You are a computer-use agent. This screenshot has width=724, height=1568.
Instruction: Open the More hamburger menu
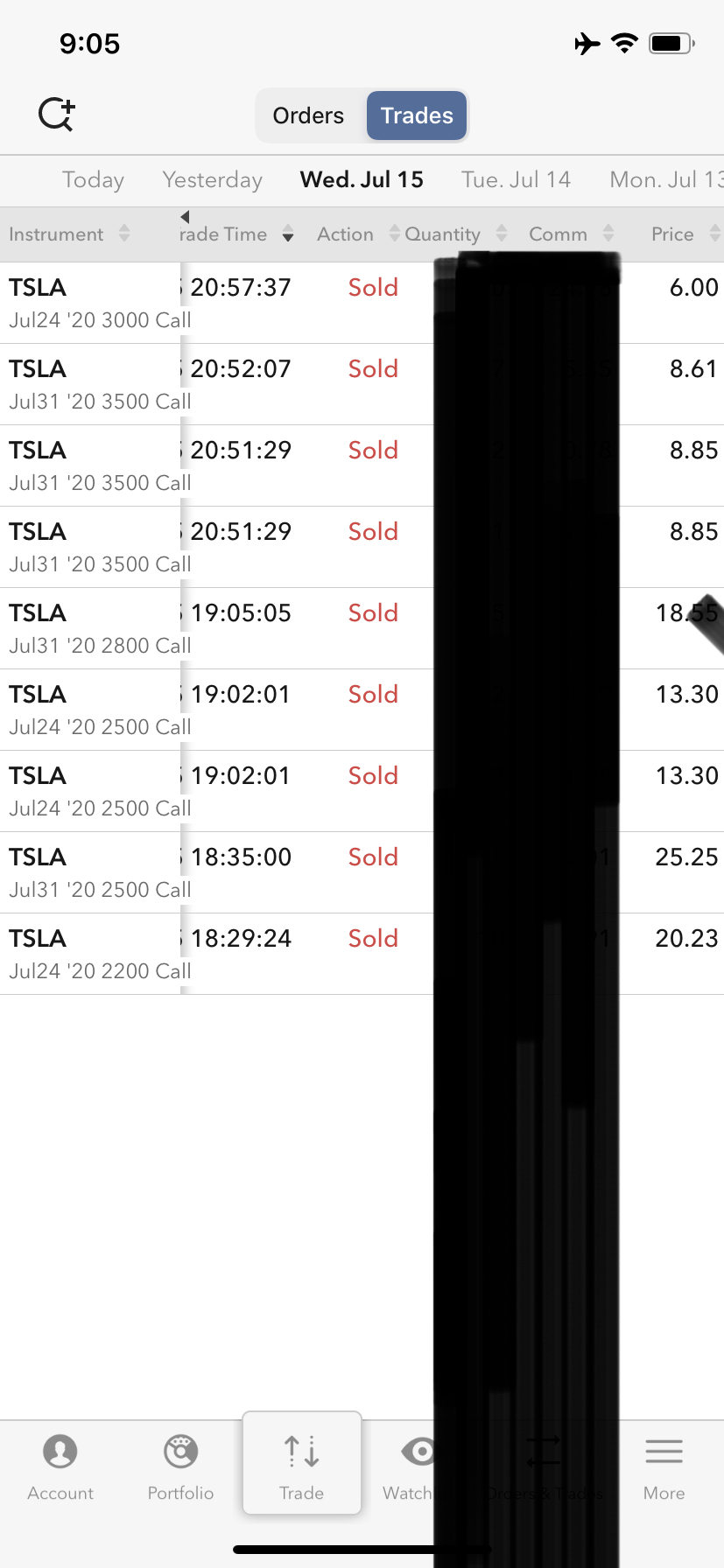[664, 1452]
